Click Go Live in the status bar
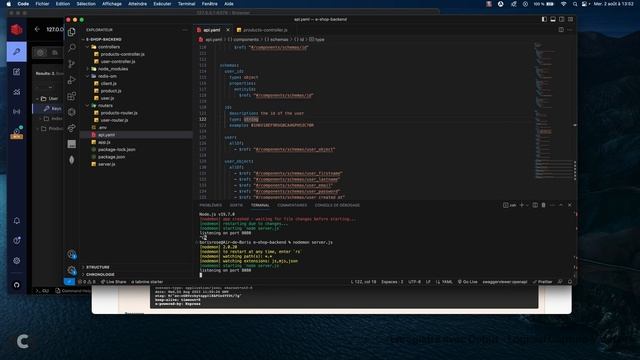640x360 pixels. click(x=468, y=282)
